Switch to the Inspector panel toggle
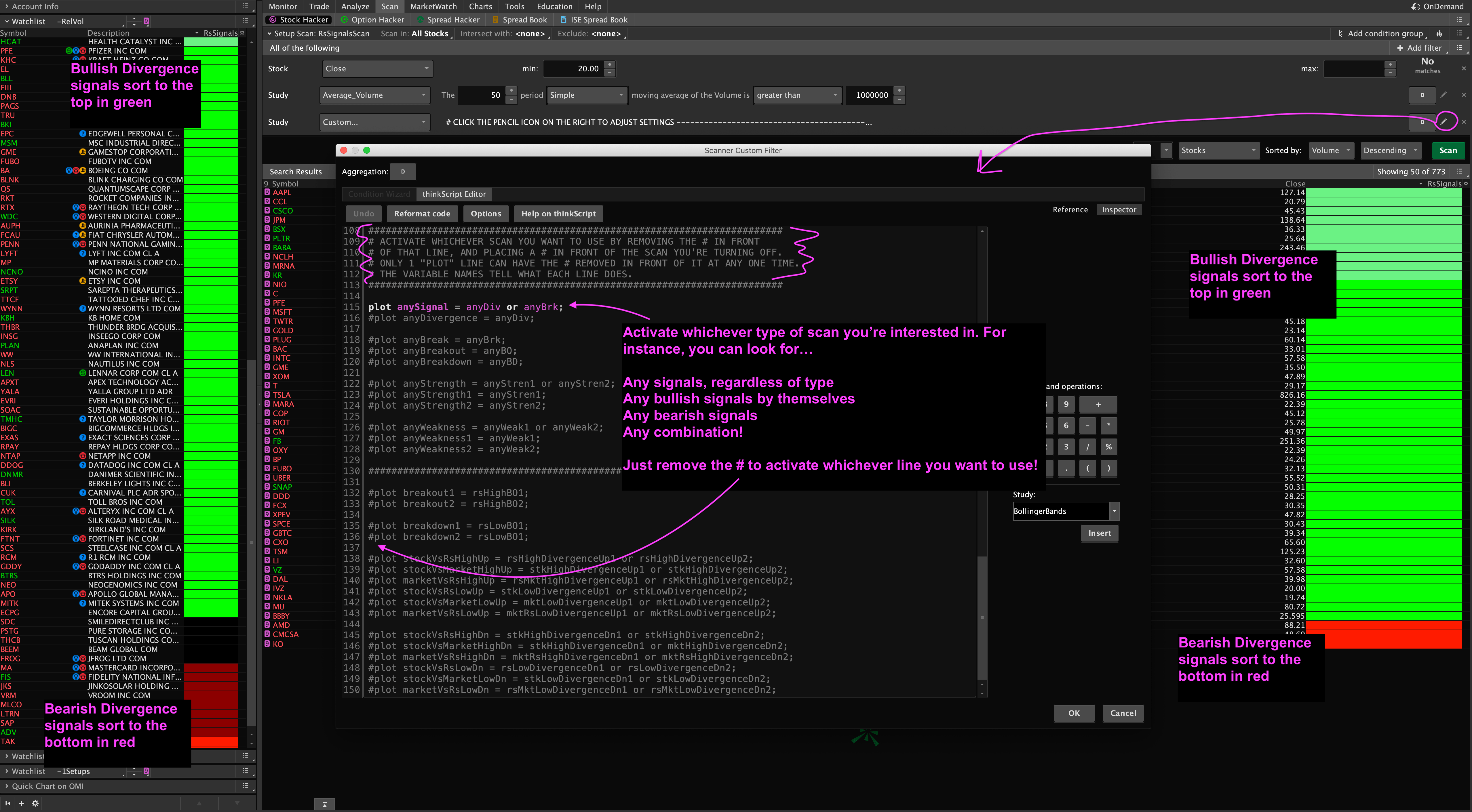The image size is (1472, 812). [x=1119, y=210]
